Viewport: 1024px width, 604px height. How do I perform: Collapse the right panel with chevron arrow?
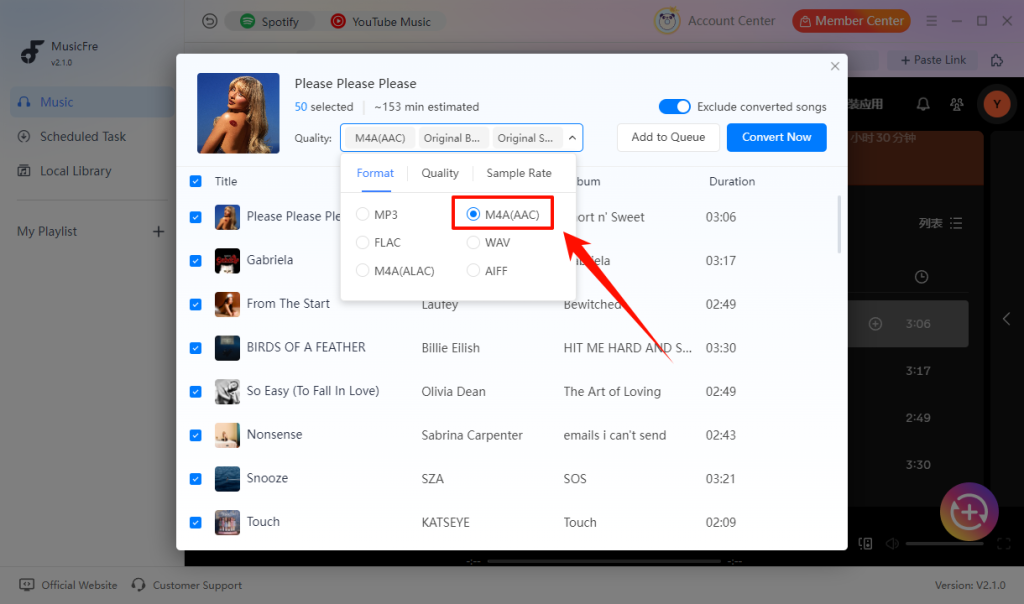[1006, 319]
